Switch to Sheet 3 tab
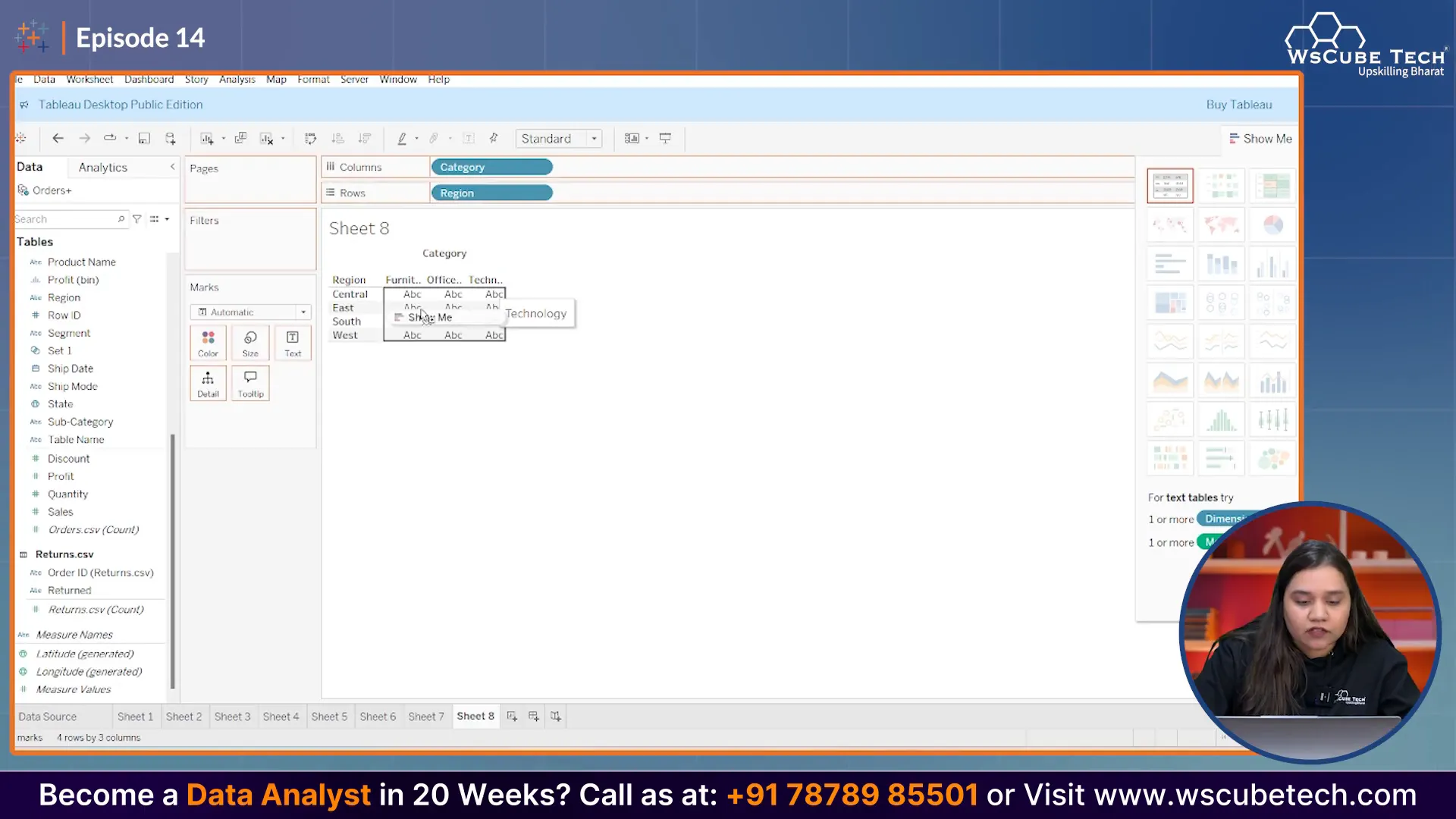The width and height of the screenshot is (1456, 819). (232, 717)
